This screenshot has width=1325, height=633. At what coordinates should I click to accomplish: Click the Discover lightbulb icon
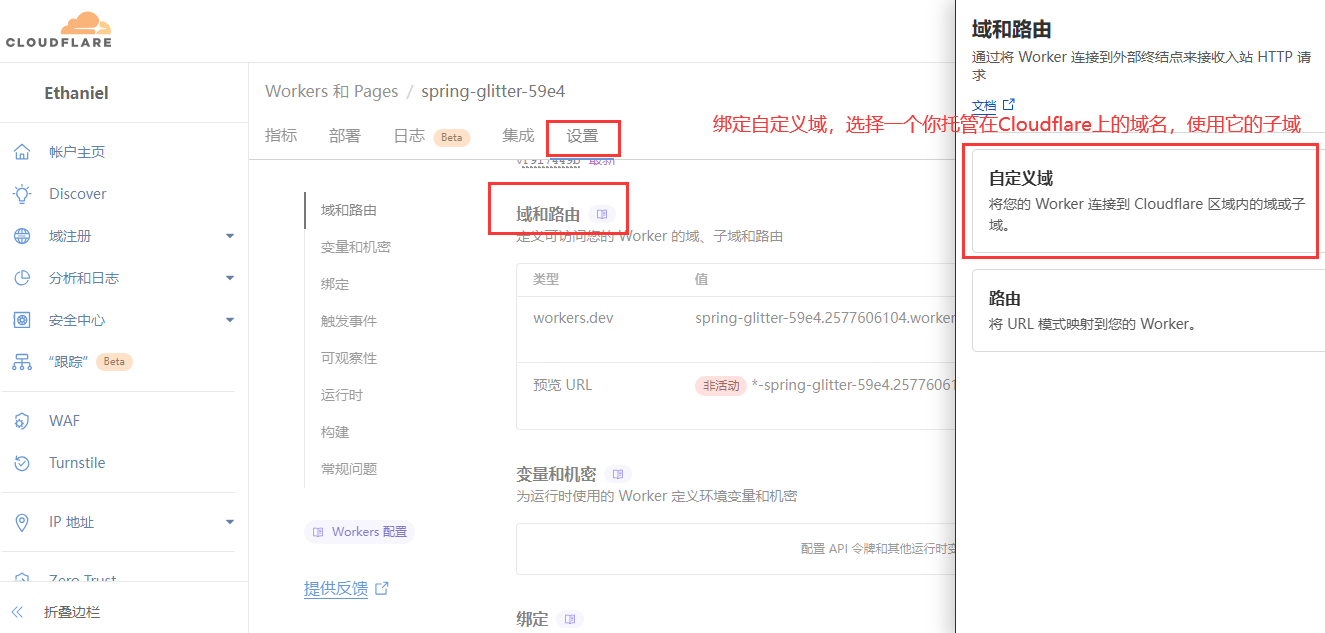(22, 194)
